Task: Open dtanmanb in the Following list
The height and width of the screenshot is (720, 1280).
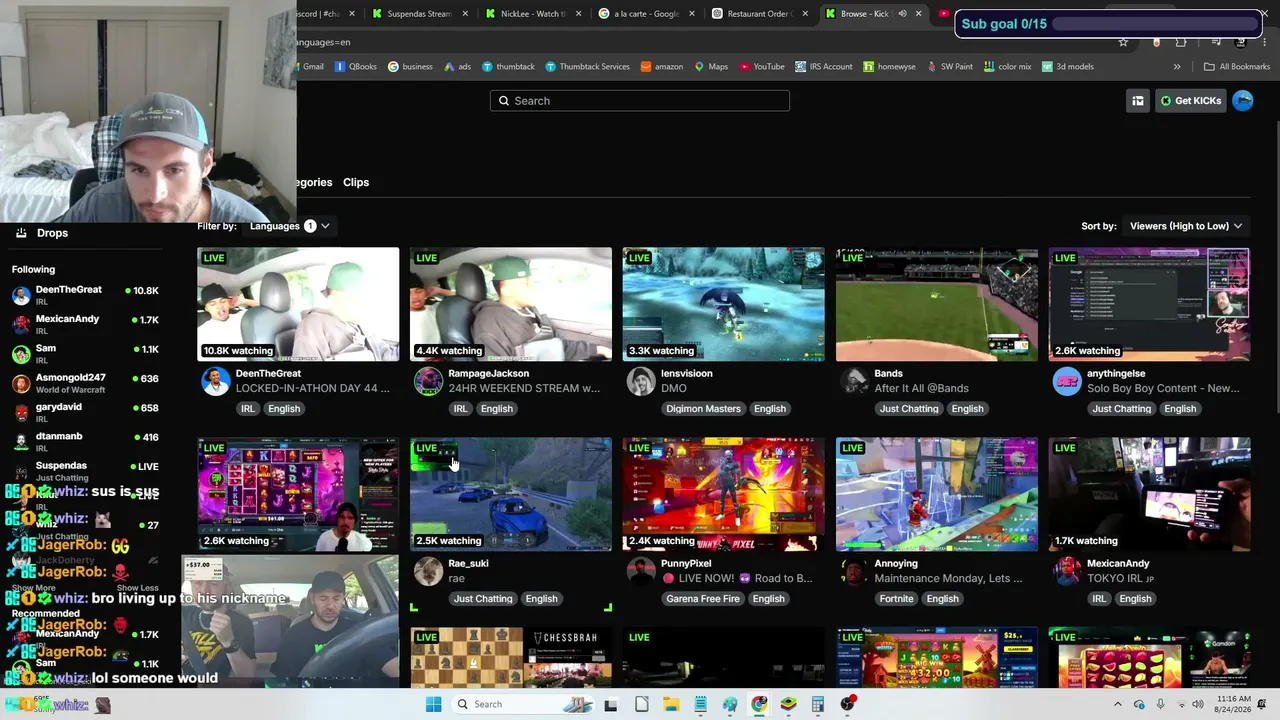Action: (x=85, y=441)
